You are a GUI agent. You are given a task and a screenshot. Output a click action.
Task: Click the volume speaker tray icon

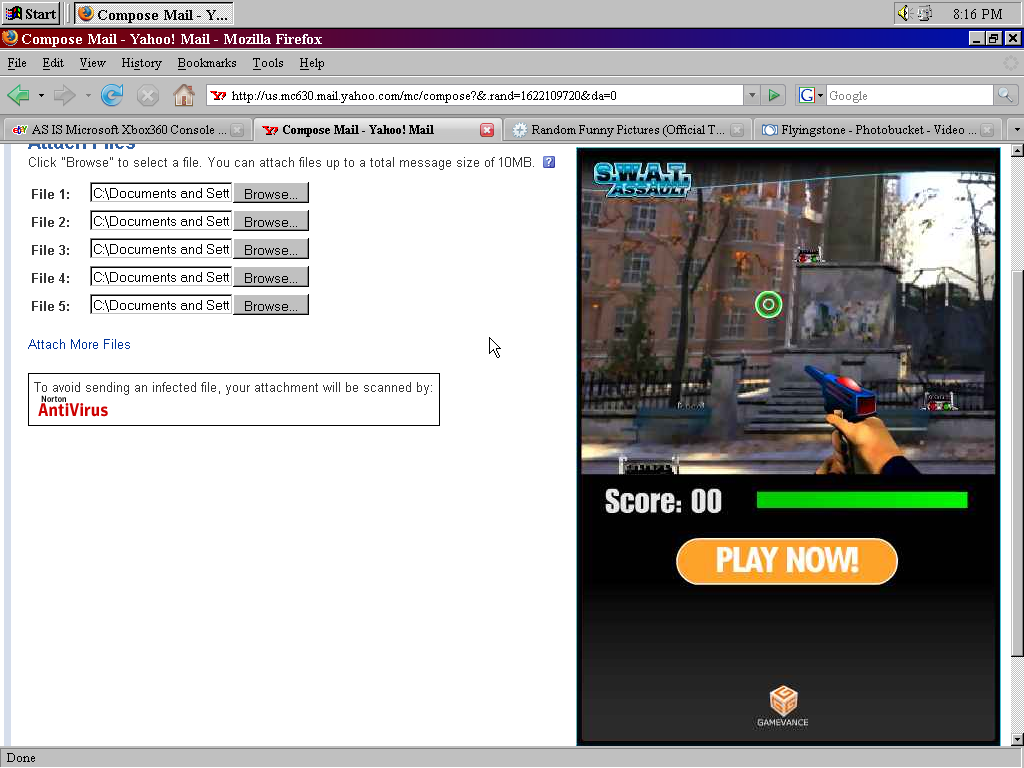[904, 14]
